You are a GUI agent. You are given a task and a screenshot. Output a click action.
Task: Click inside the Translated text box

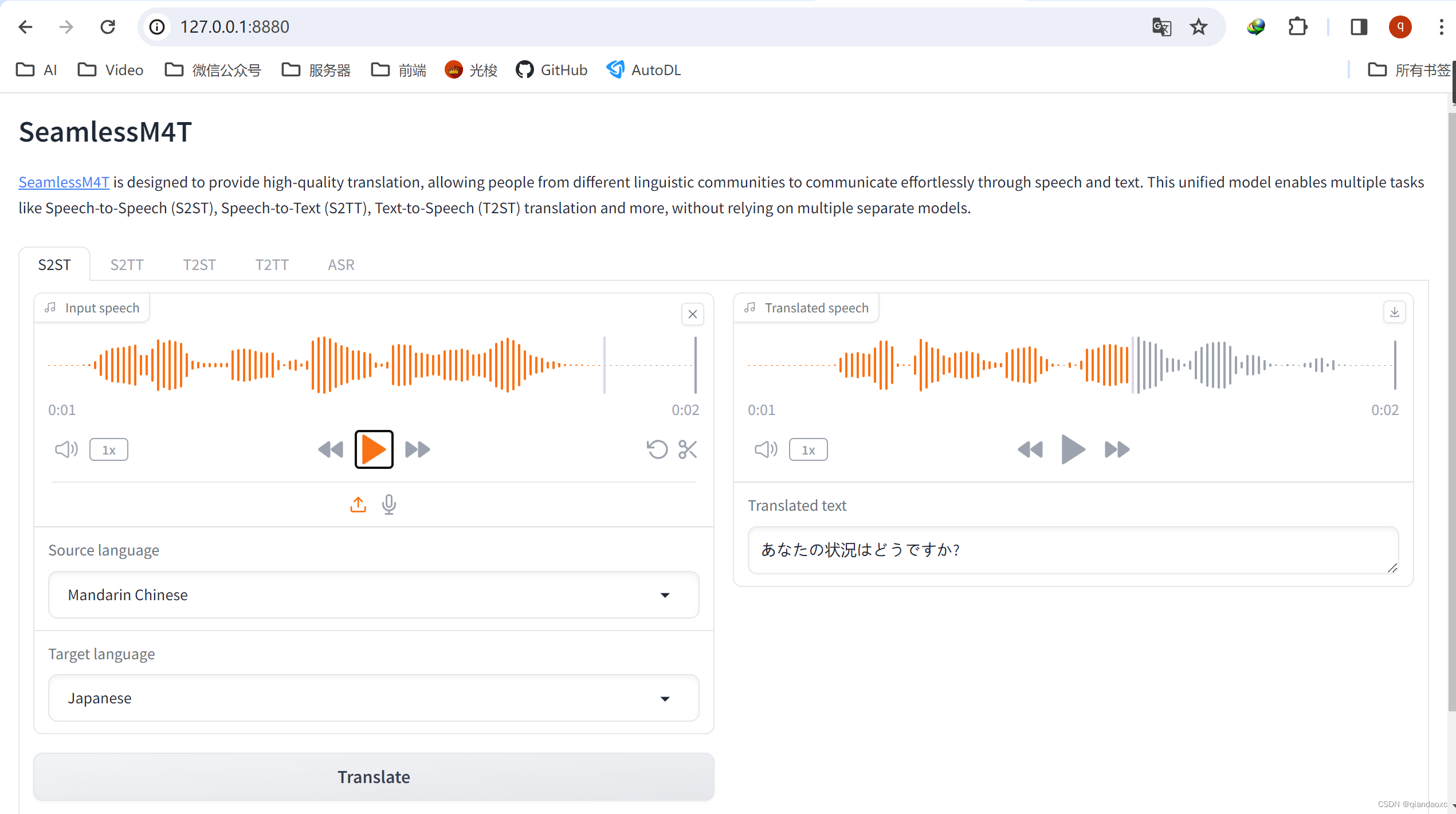coord(1072,550)
